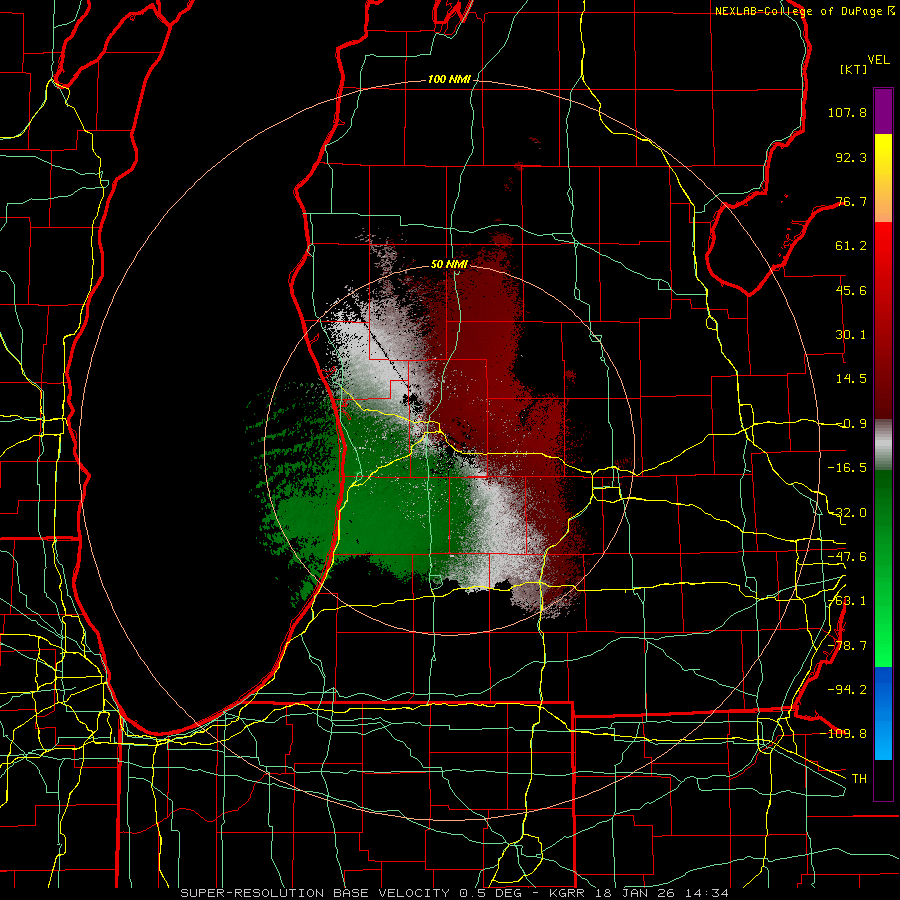Click the 107.8 legend value
This screenshot has height=900, width=900.
tap(847, 112)
